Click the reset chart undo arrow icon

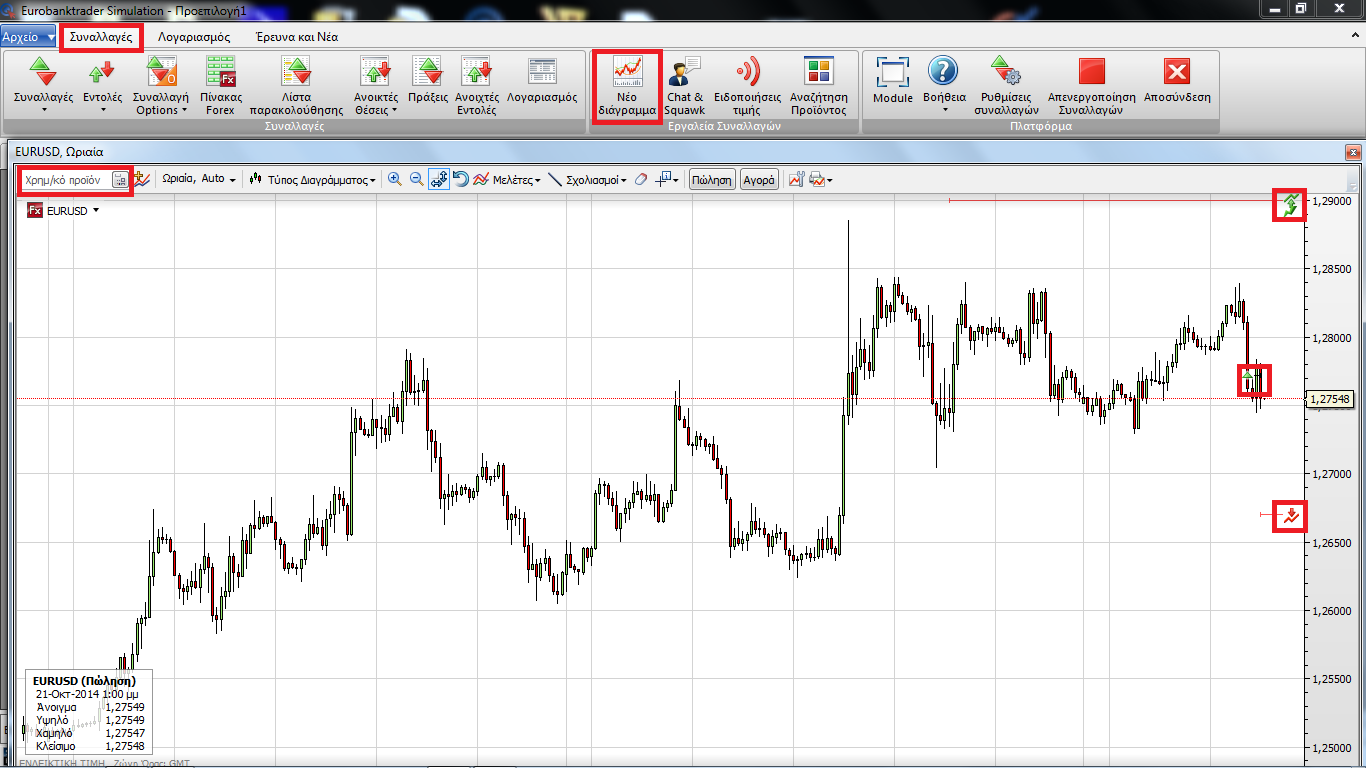(461, 180)
